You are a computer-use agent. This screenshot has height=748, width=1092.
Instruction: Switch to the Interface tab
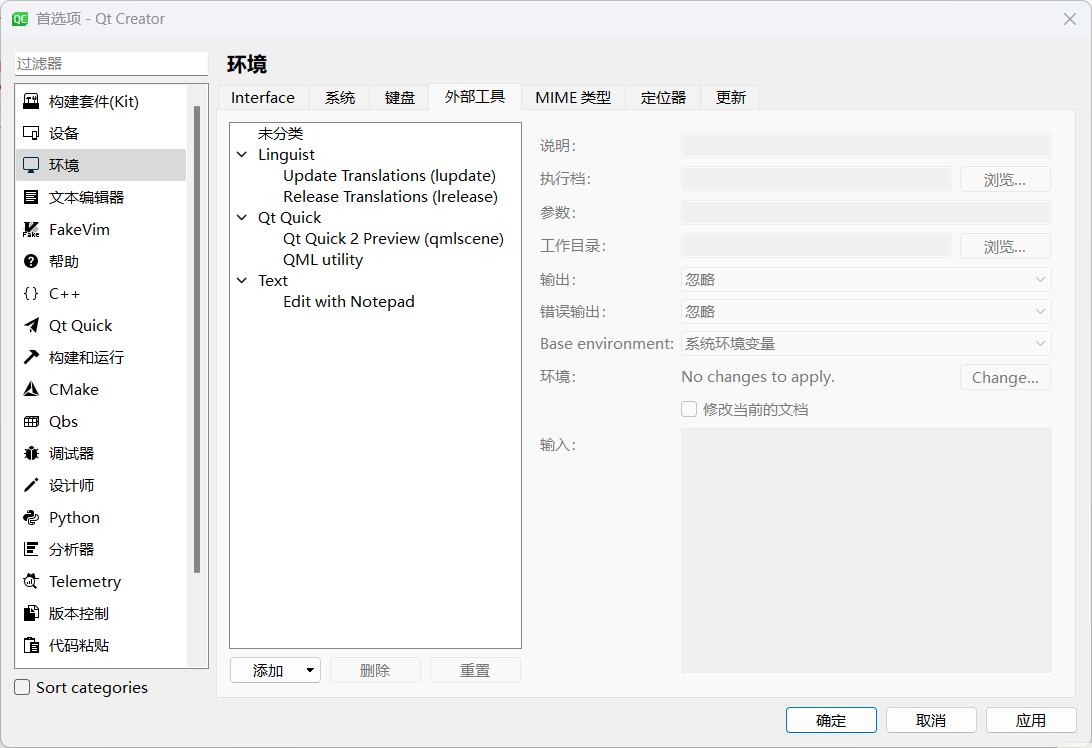coord(263,98)
